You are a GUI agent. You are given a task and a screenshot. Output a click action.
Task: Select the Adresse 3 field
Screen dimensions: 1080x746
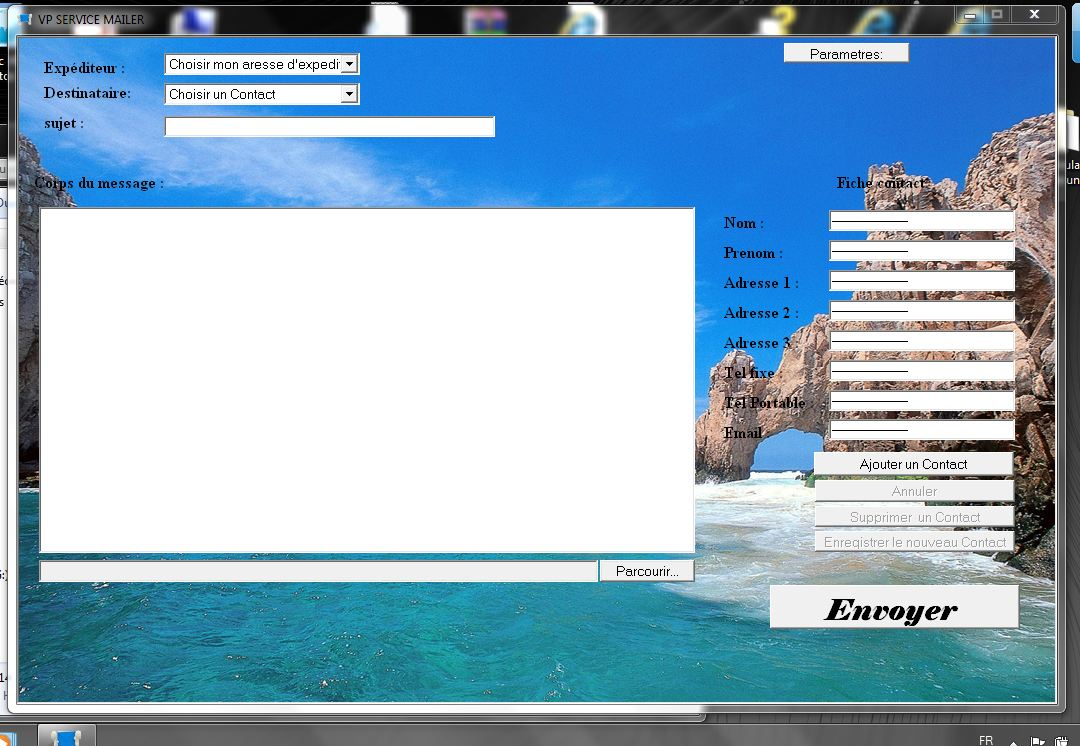coord(921,341)
